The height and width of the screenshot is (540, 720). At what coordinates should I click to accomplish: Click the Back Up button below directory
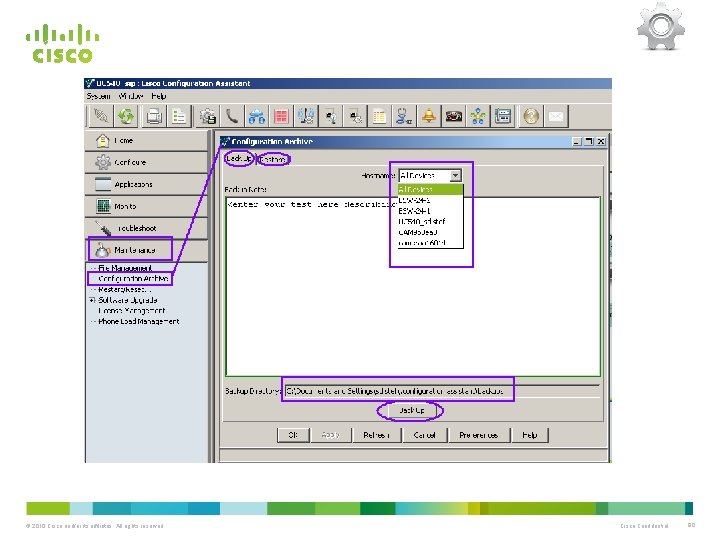411,410
